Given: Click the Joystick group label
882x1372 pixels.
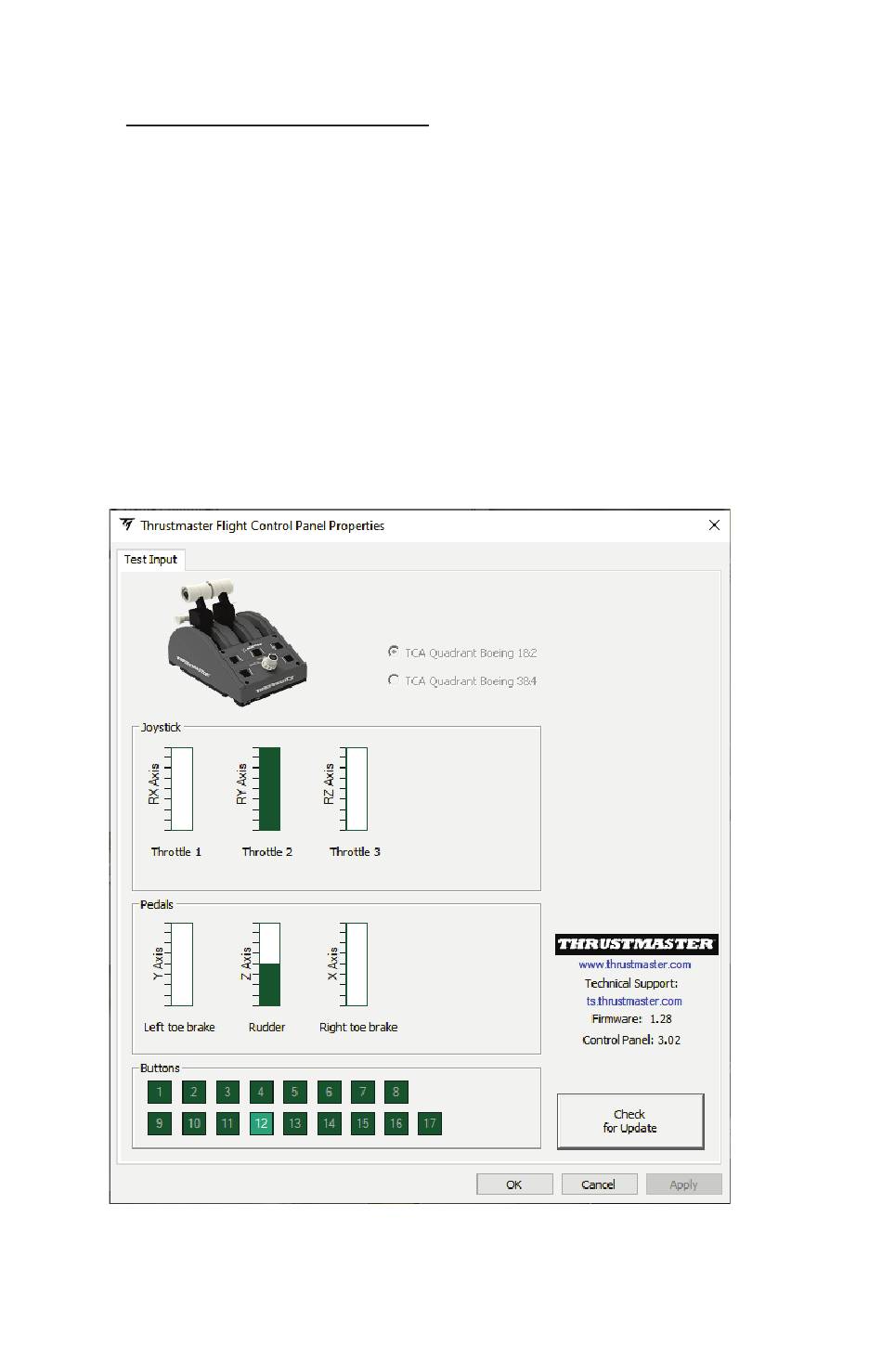Looking at the screenshot, I should pyautogui.click(x=161, y=727).
